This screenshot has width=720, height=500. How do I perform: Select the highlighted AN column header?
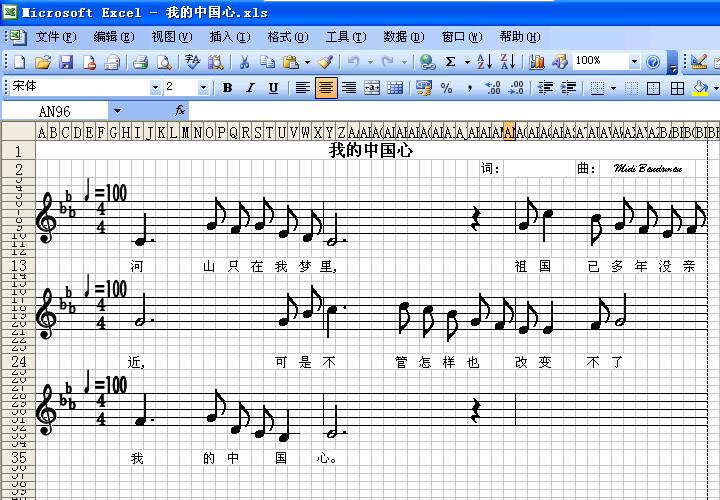click(x=509, y=132)
